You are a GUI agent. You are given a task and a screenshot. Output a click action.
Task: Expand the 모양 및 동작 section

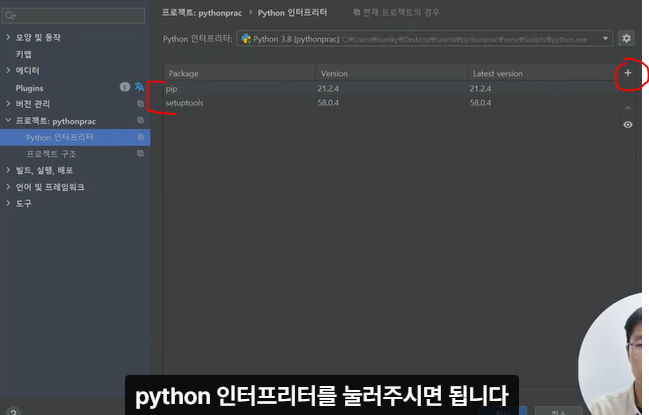8,37
